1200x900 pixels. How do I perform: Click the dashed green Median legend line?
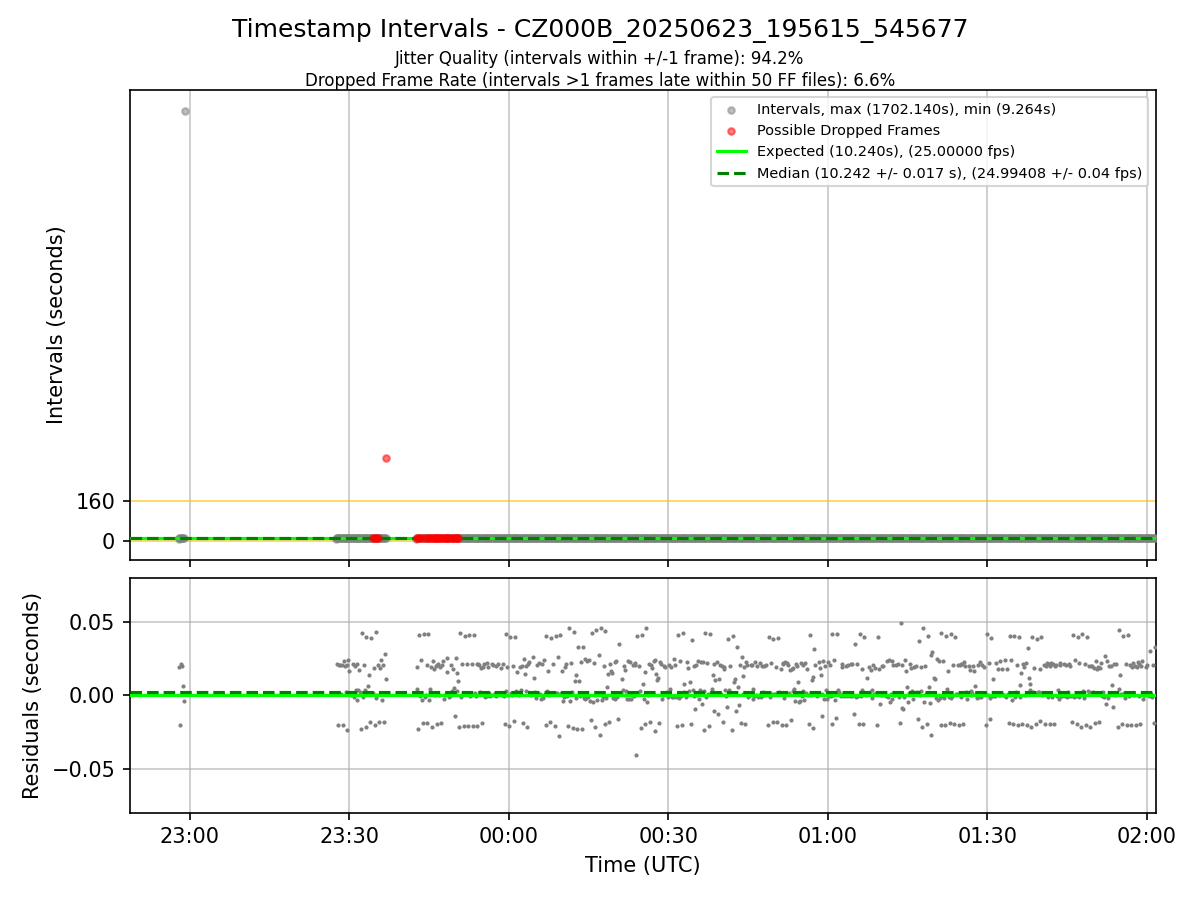coord(732,173)
